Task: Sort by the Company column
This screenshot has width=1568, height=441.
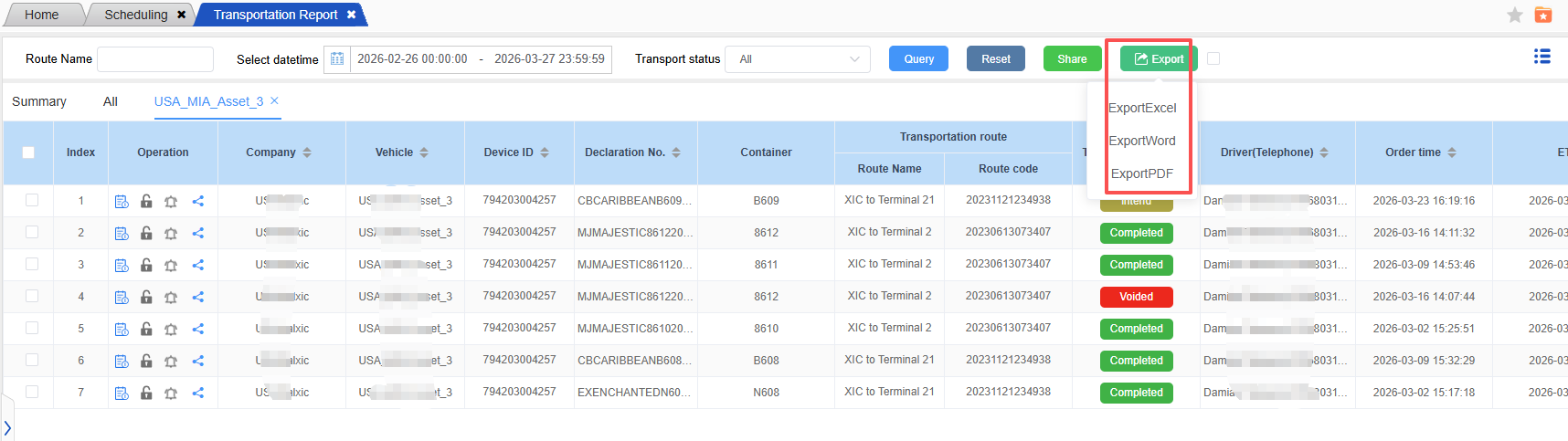Action: pos(307,152)
